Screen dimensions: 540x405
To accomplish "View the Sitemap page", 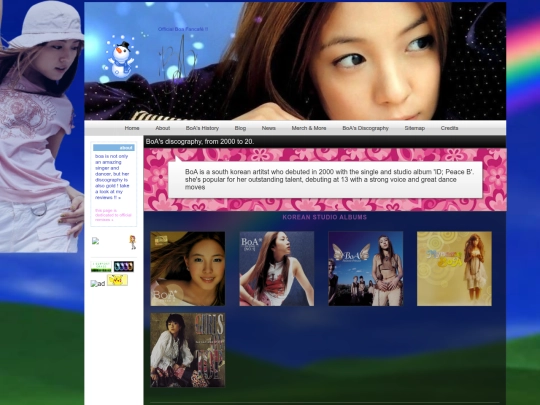I will click(x=415, y=128).
